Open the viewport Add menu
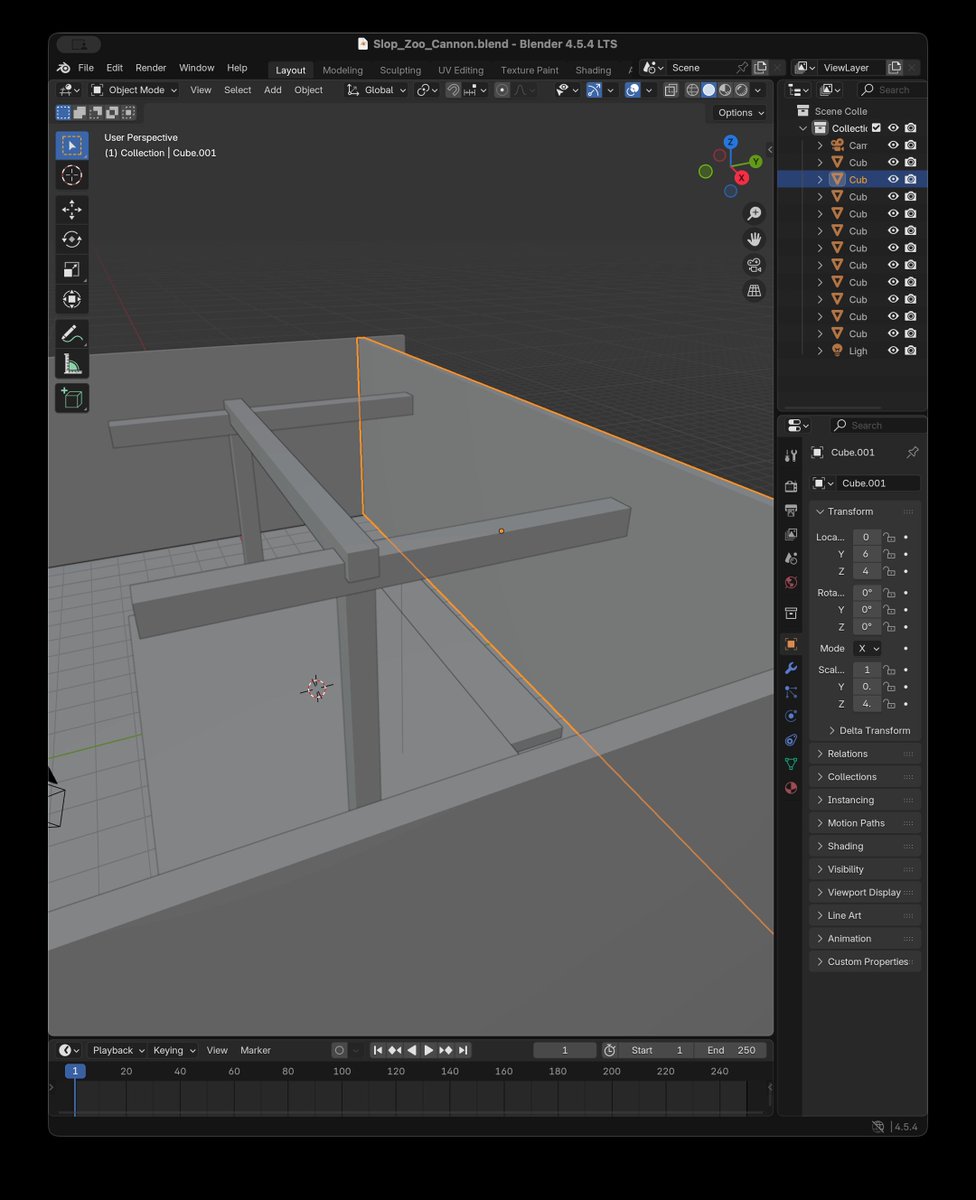Screen dimensions: 976x1200 273,90
